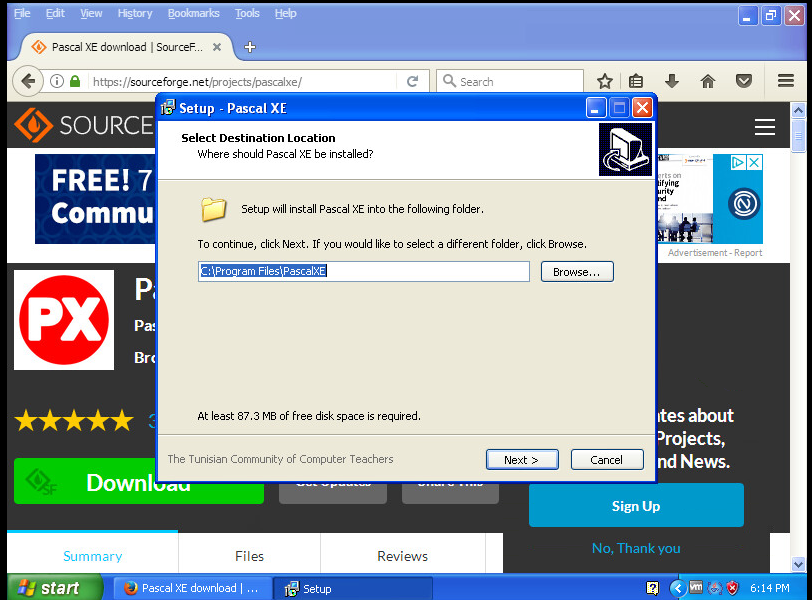Bookmark this page with the star icon
Image resolution: width=812 pixels, height=600 pixels.
[x=604, y=81]
